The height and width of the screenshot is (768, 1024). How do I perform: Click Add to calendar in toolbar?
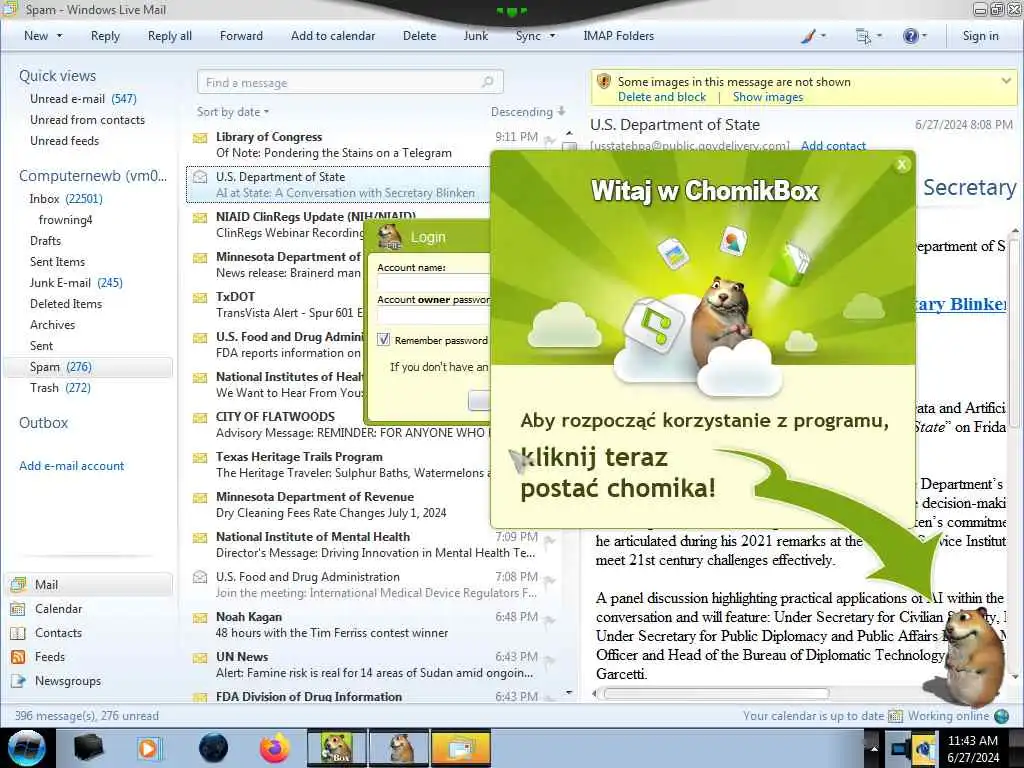333,36
